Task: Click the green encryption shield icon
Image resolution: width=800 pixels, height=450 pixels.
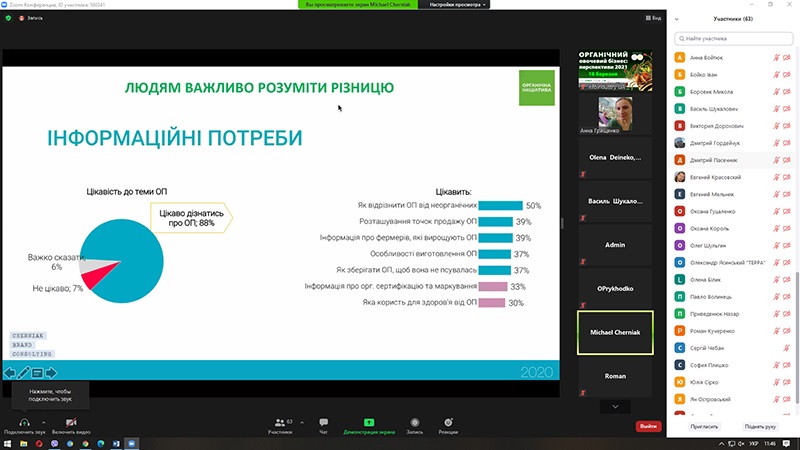Action: point(8,18)
